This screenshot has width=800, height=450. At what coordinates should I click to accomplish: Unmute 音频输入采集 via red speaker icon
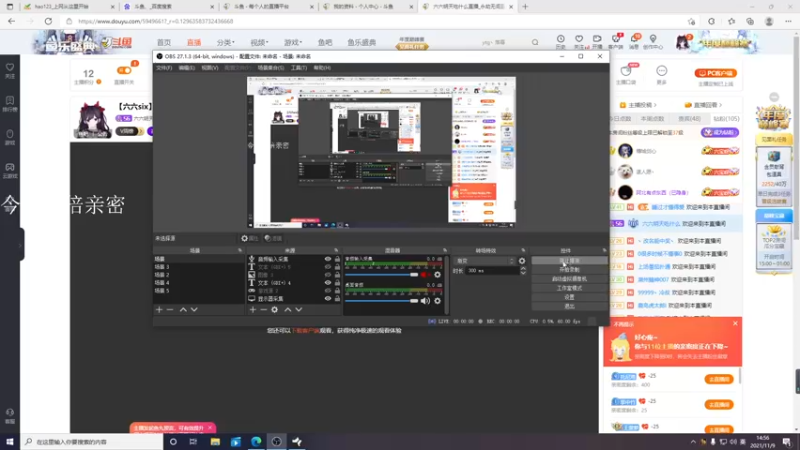pos(424,274)
